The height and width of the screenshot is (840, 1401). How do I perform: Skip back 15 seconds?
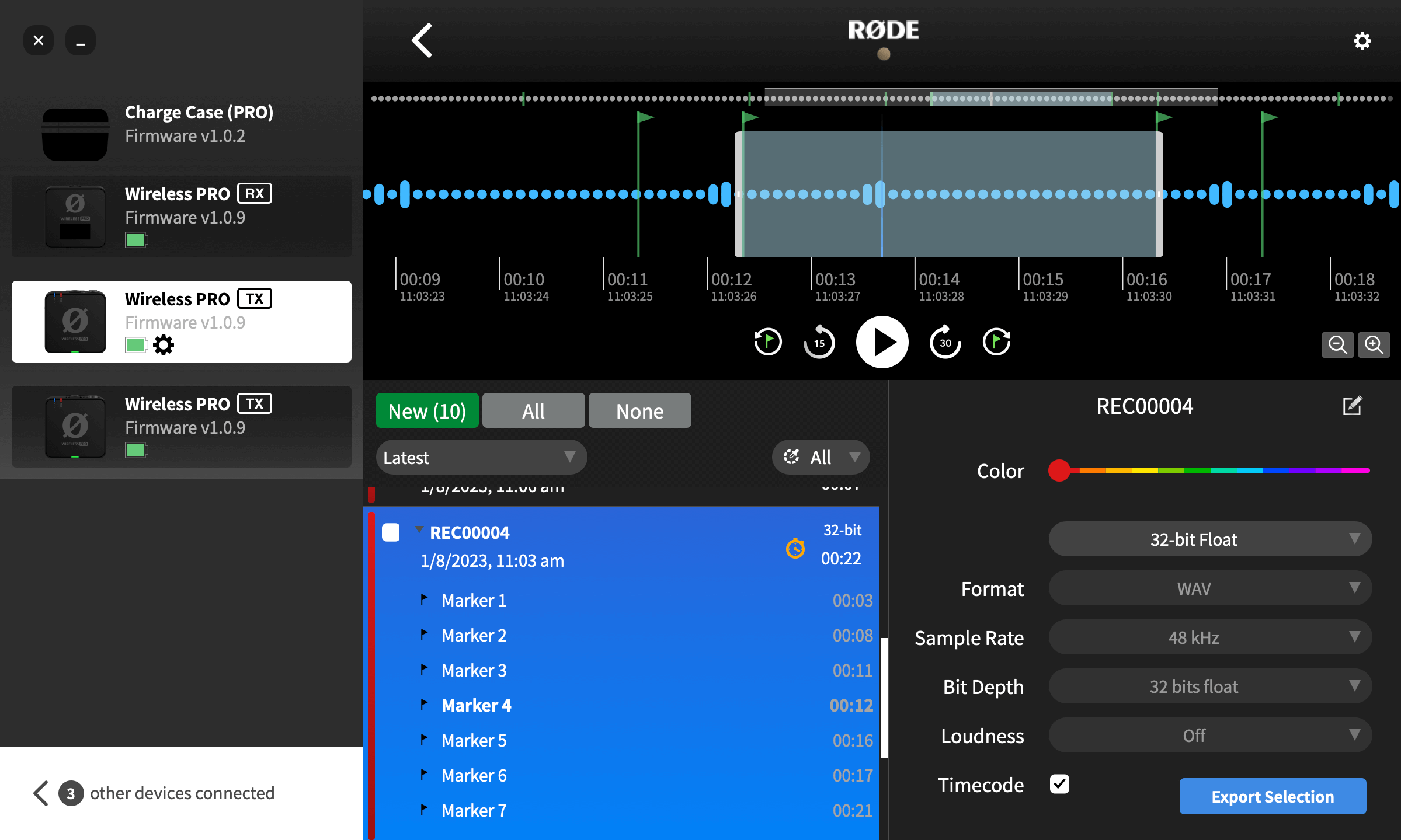[x=819, y=342]
